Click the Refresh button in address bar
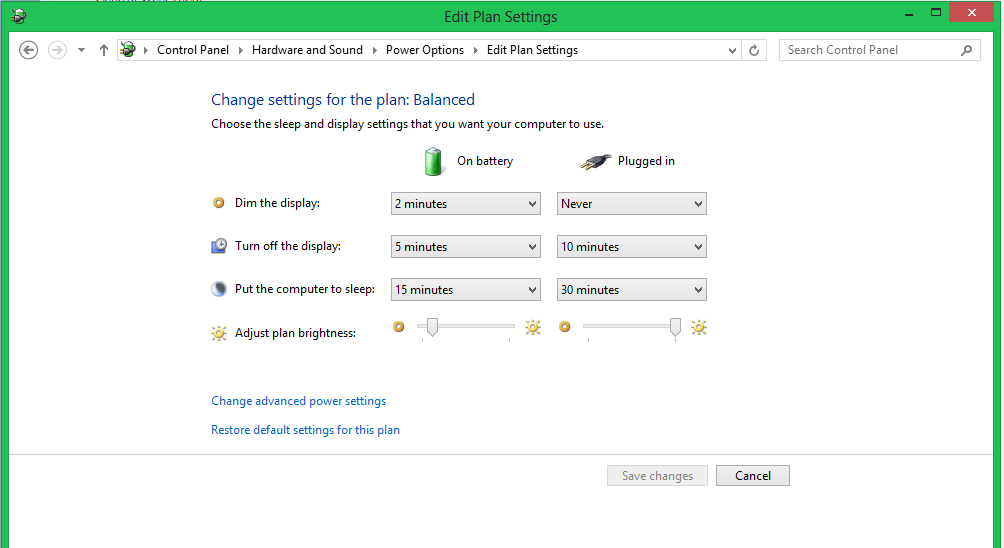 (755, 50)
